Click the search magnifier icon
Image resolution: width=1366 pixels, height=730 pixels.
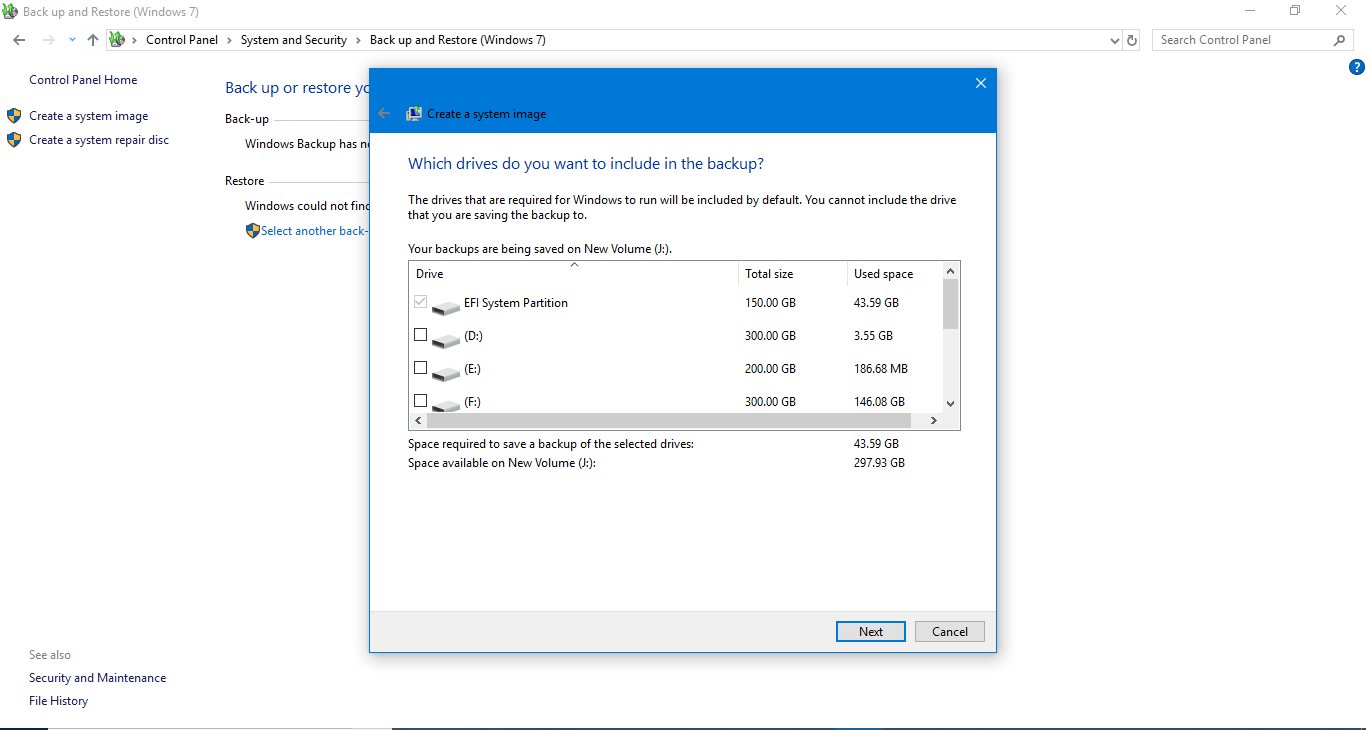tap(1340, 40)
